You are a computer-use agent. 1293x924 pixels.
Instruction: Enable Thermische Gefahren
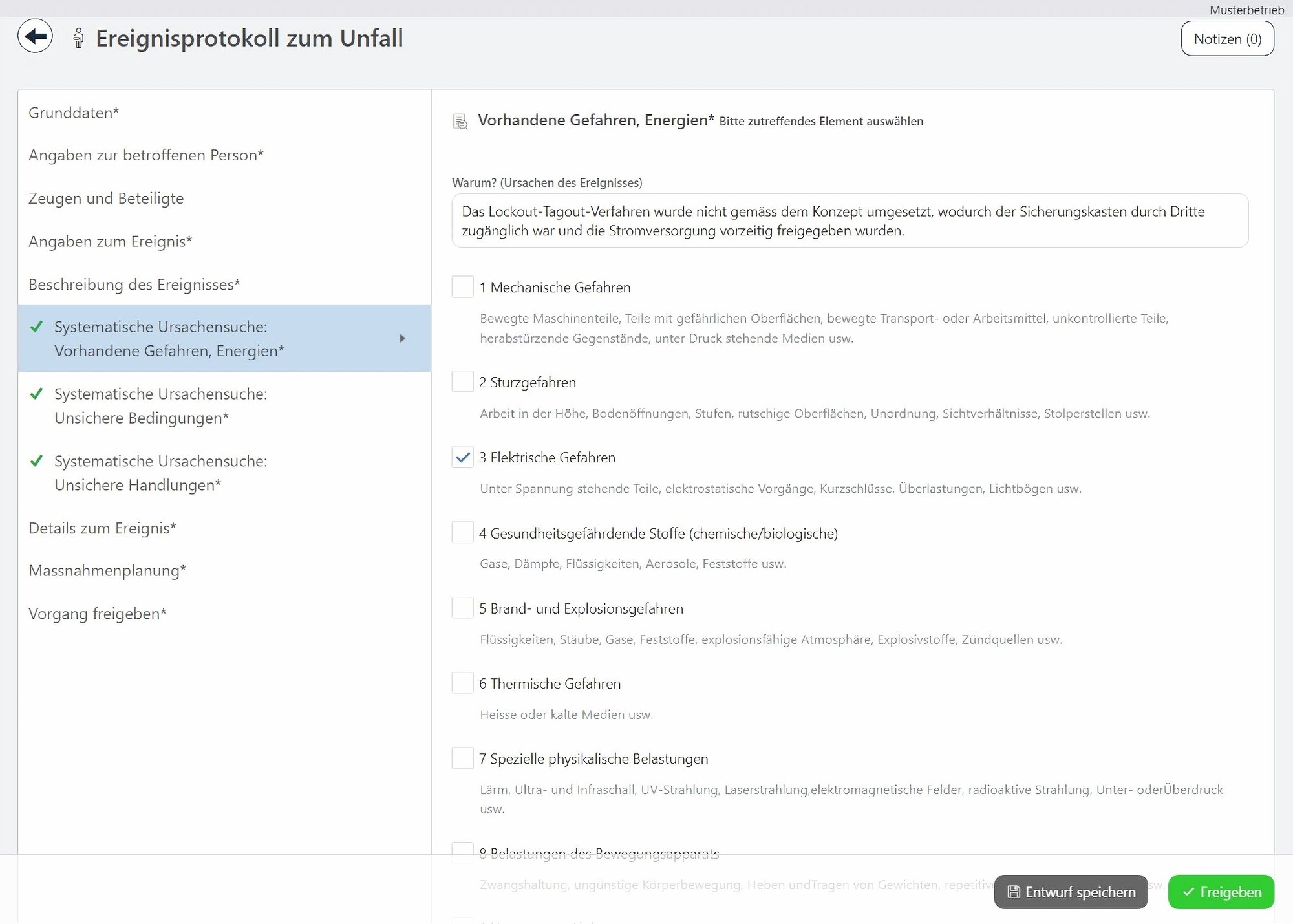pyautogui.click(x=462, y=683)
